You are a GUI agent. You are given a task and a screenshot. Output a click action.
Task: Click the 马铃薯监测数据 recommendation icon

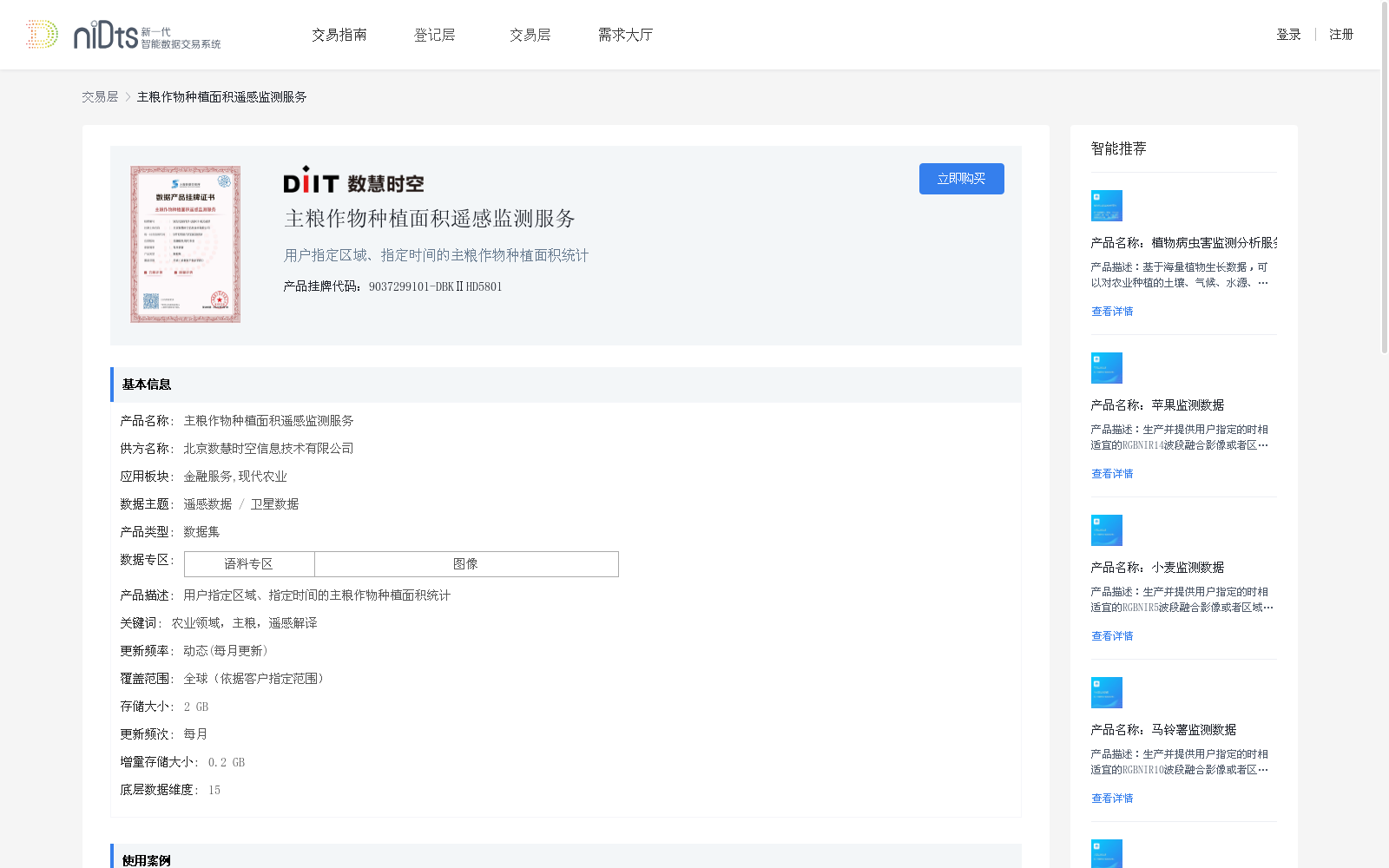tap(1107, 693)
